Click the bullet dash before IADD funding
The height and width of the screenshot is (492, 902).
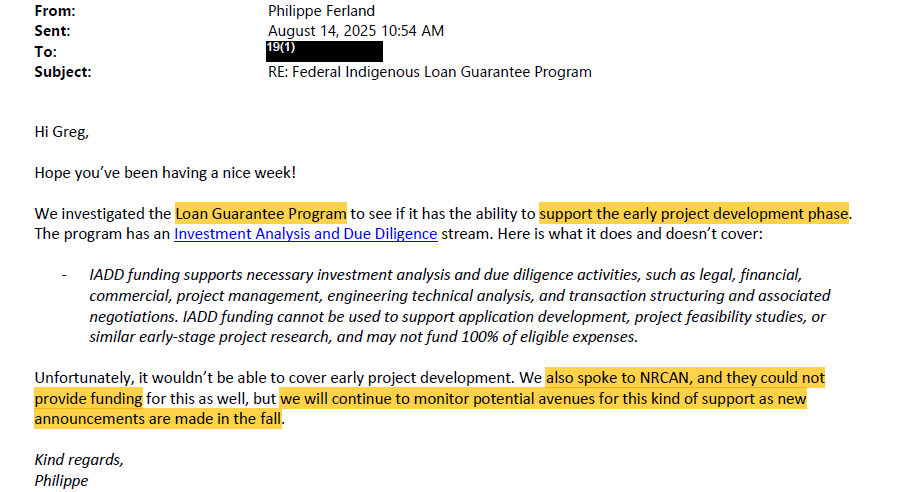pyautogui.click(x=64, y=276)
